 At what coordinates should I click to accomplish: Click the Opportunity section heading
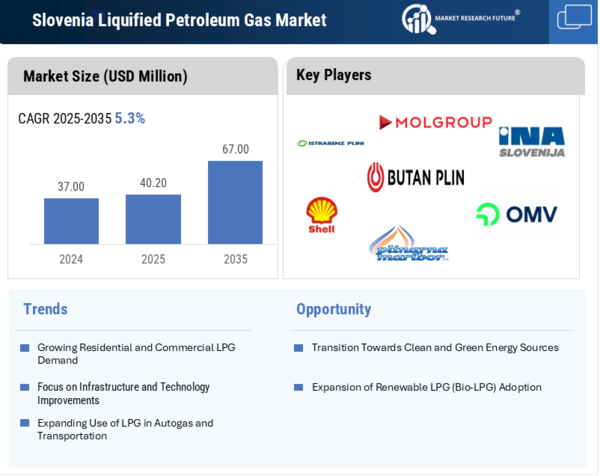click(x=333, y=309)
